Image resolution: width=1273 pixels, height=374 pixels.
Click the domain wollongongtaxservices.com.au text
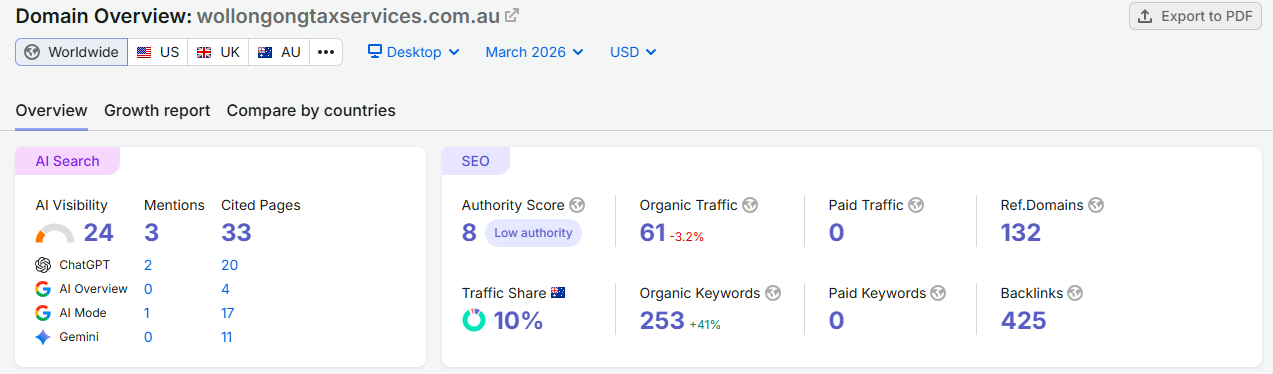(347, 16)
